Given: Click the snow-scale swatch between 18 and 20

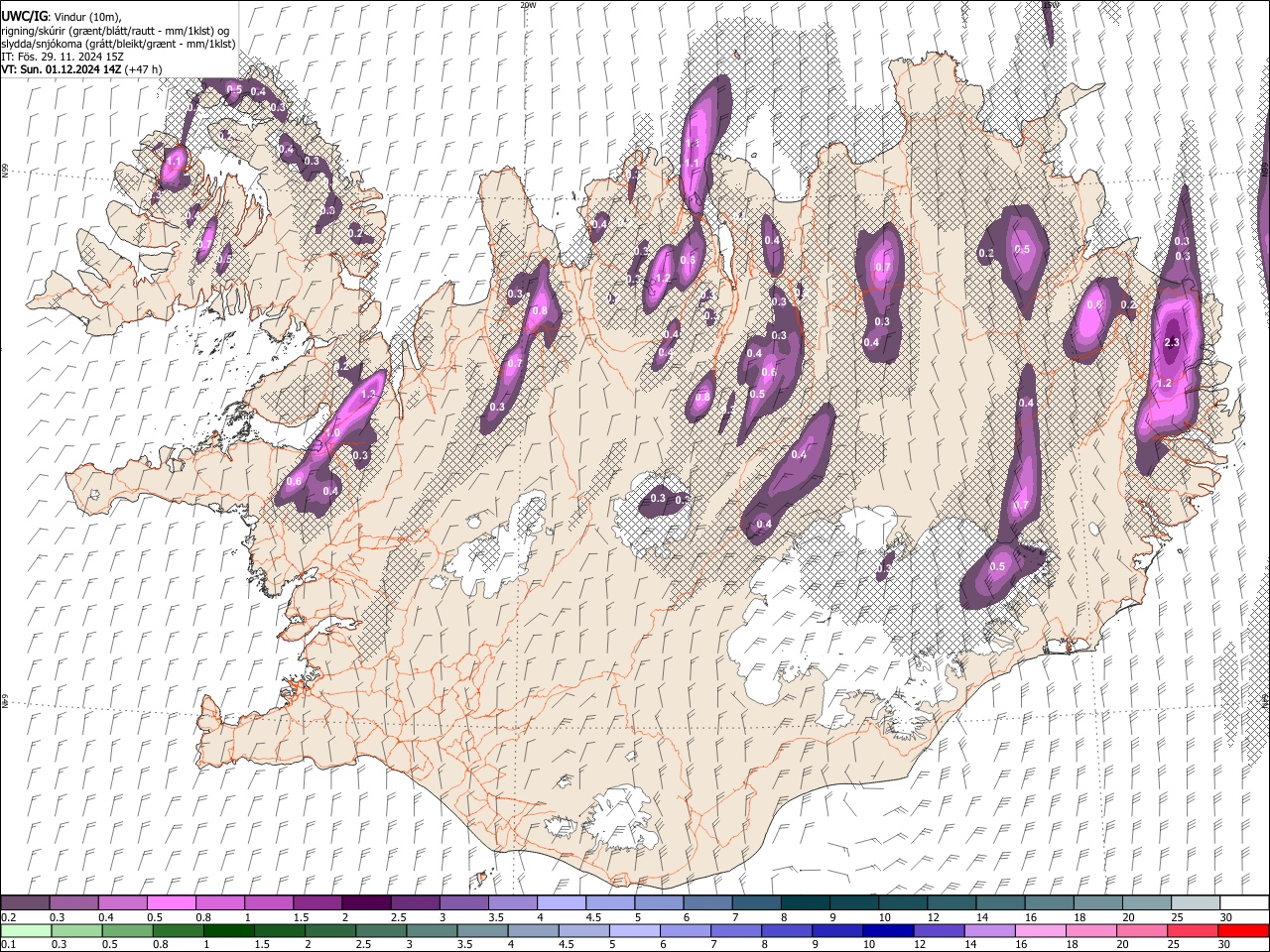Looking at the screenshot, I should 1097,903.
